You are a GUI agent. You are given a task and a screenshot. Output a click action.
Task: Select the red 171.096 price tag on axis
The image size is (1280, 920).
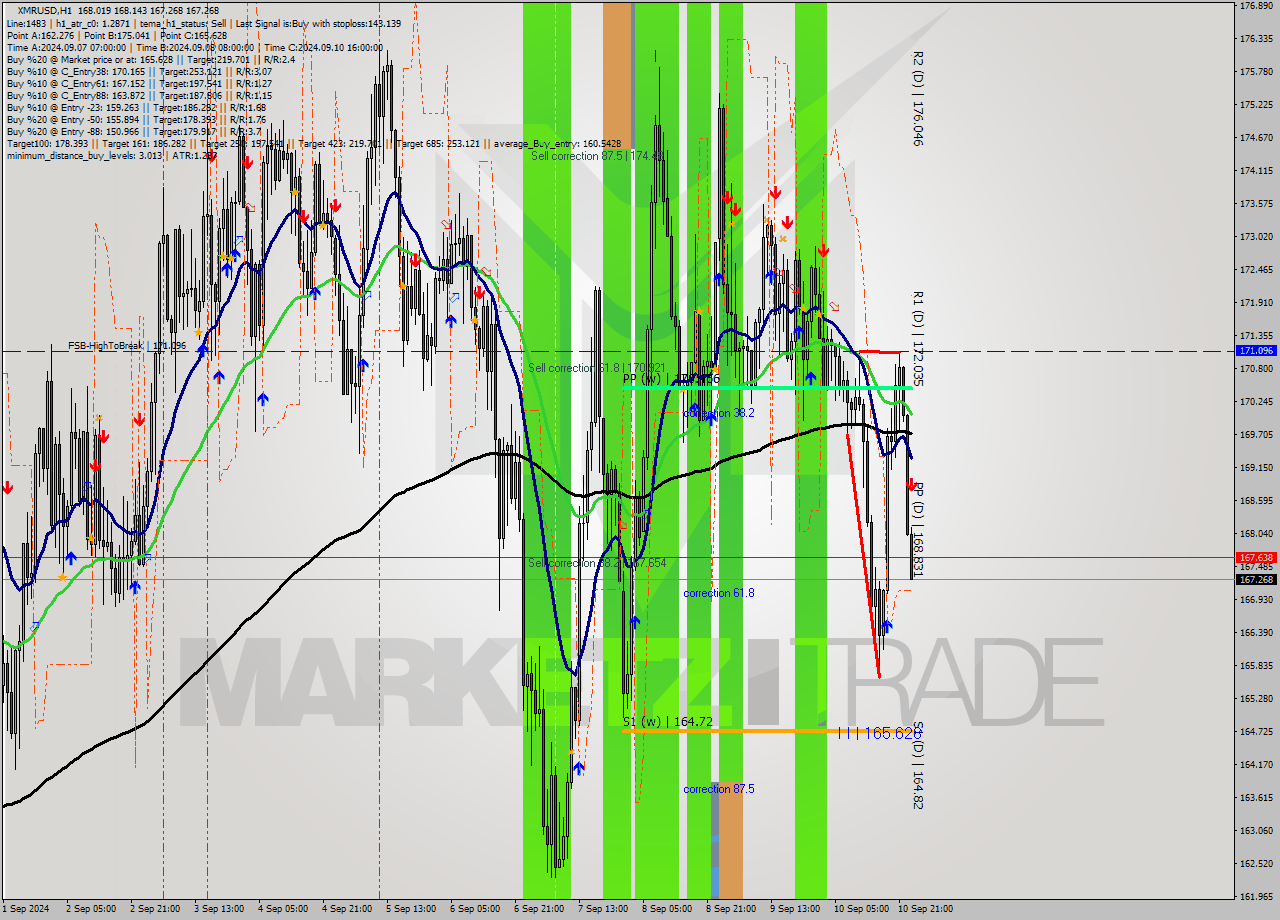pyautogui.click(x=1256, y=351)
